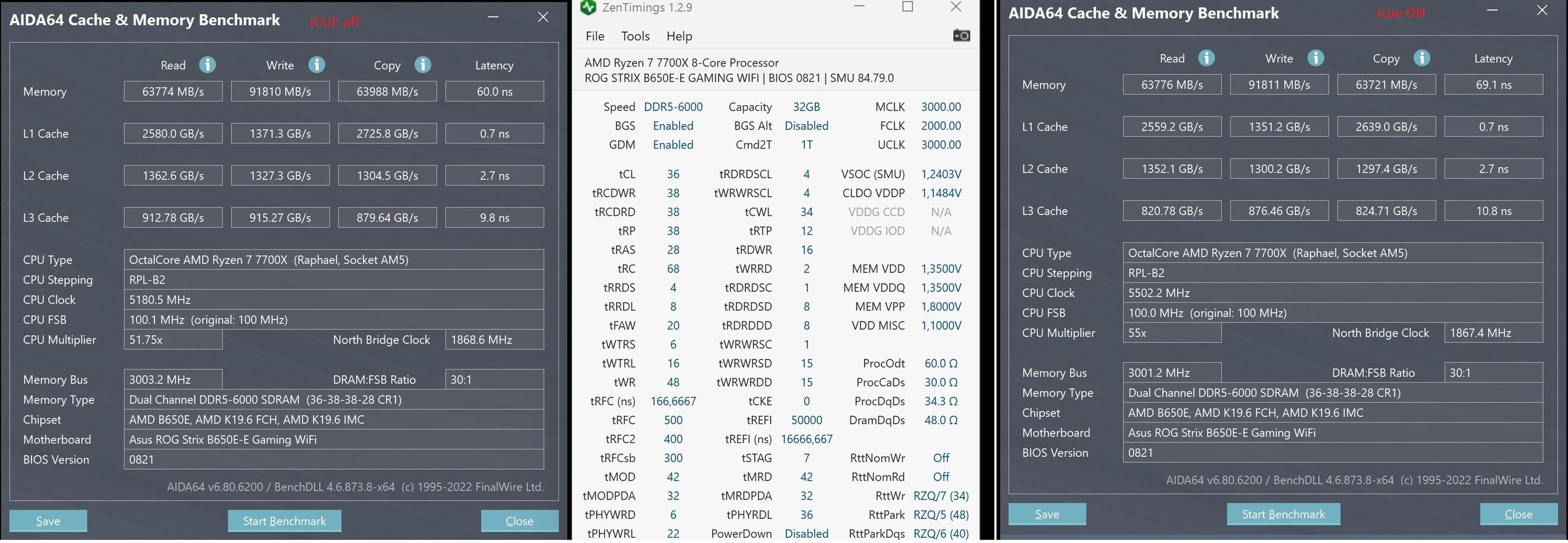
Task: Click Motherboard field in left AIDA64 window
Action: [x=334, y=440]
